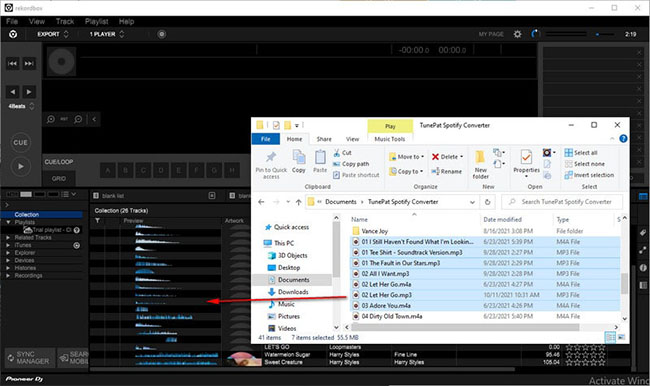Open the rekordbox View menu
This screenshot has width=650, height=386.
pyautogui.click(x=36, y=22)
